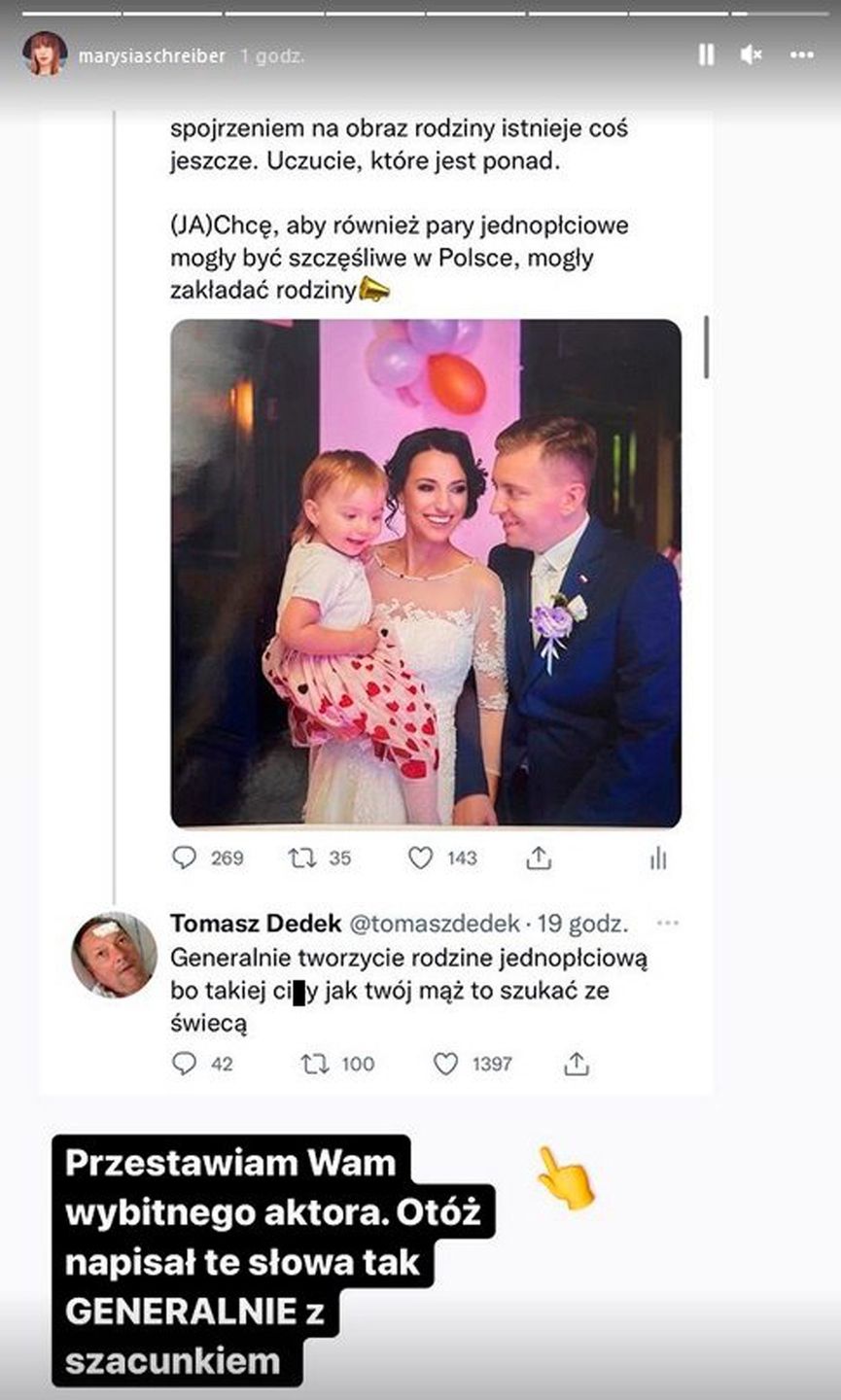This screenshot has height=1400, width=841.
Task: Pause the Instagram story
Action: [707, 55]
